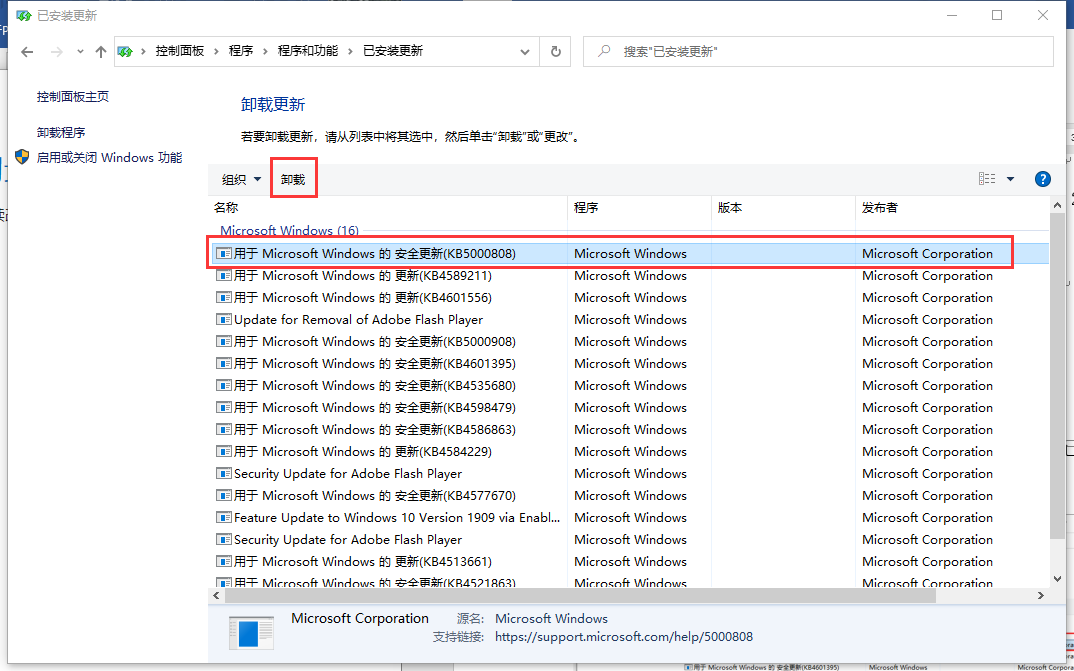Select the KB4577670 security update row

click(629, 495)
